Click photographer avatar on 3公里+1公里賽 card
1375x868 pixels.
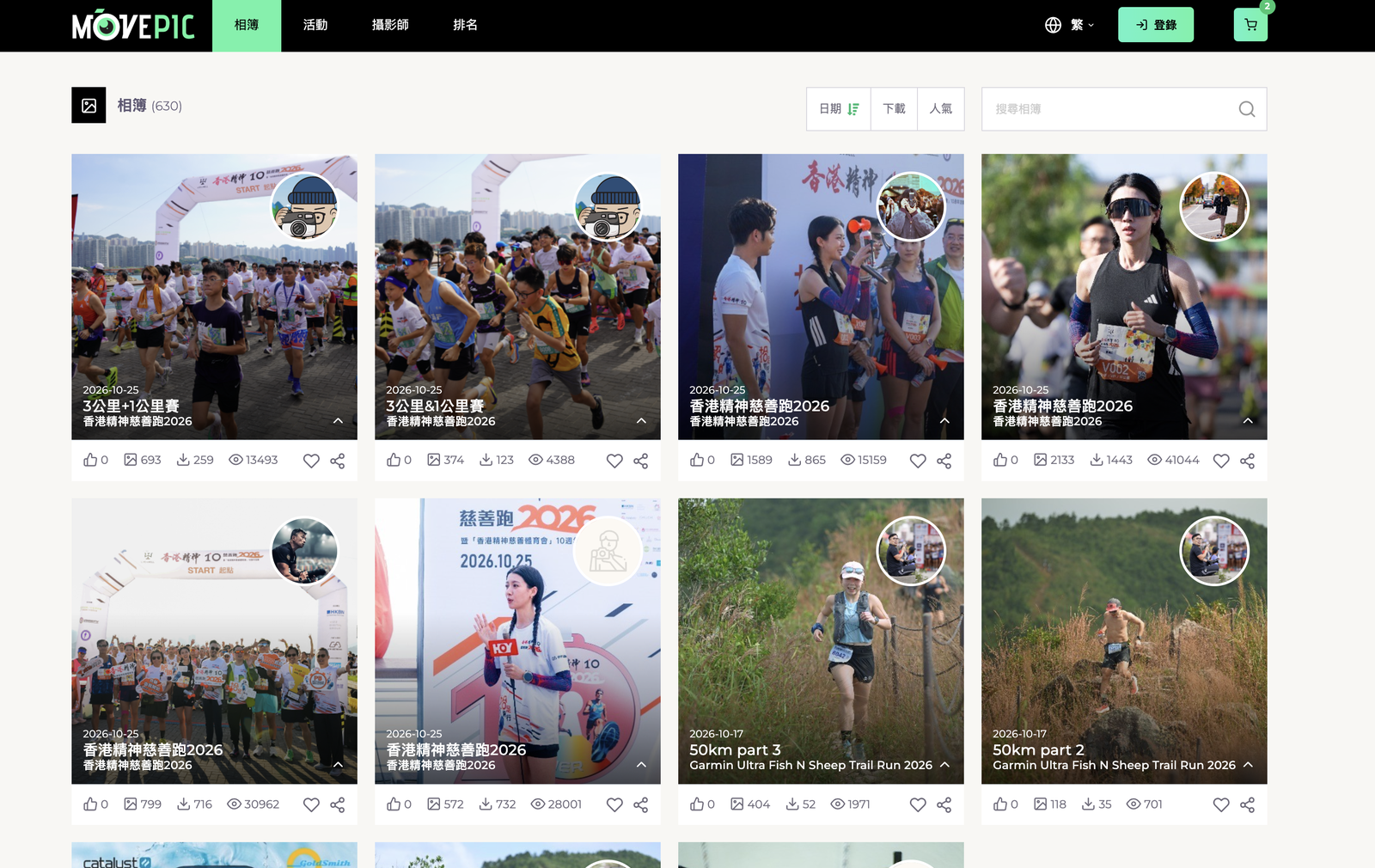pos(305,207)
